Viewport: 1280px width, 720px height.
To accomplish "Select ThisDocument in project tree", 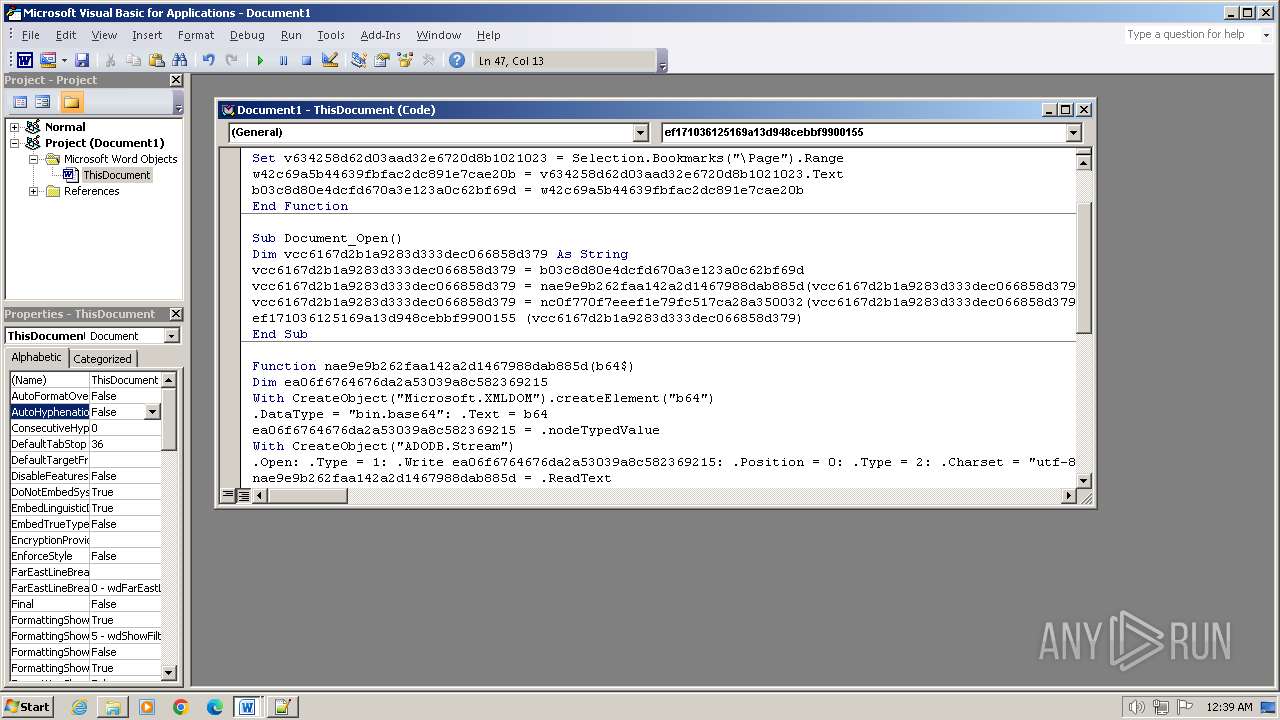I will coord(116,175).
